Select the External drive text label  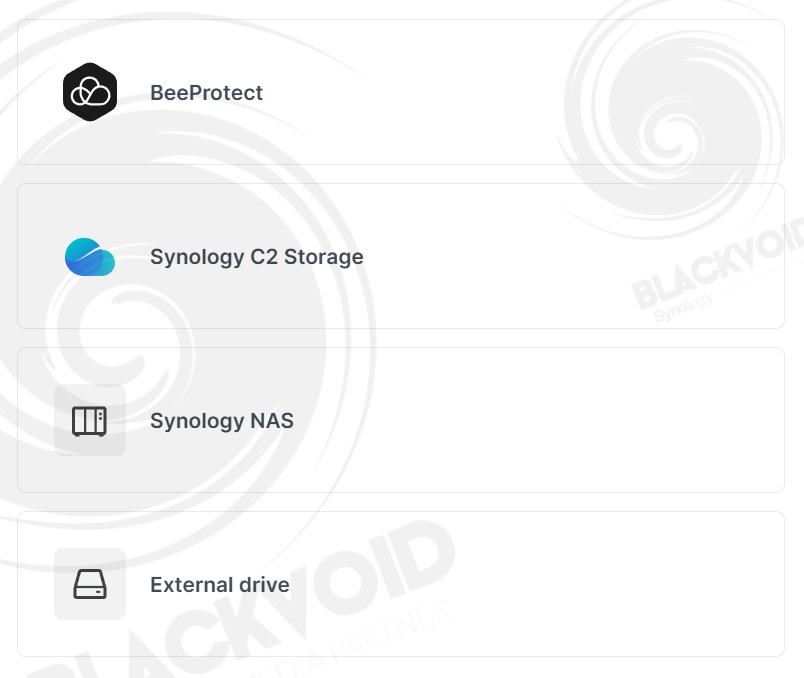tap(220, 585)
